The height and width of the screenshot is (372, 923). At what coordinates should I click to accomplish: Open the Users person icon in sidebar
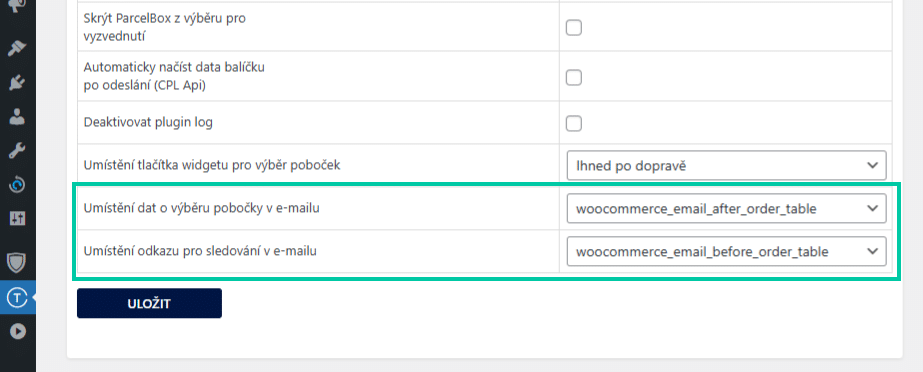click(17, 117)
